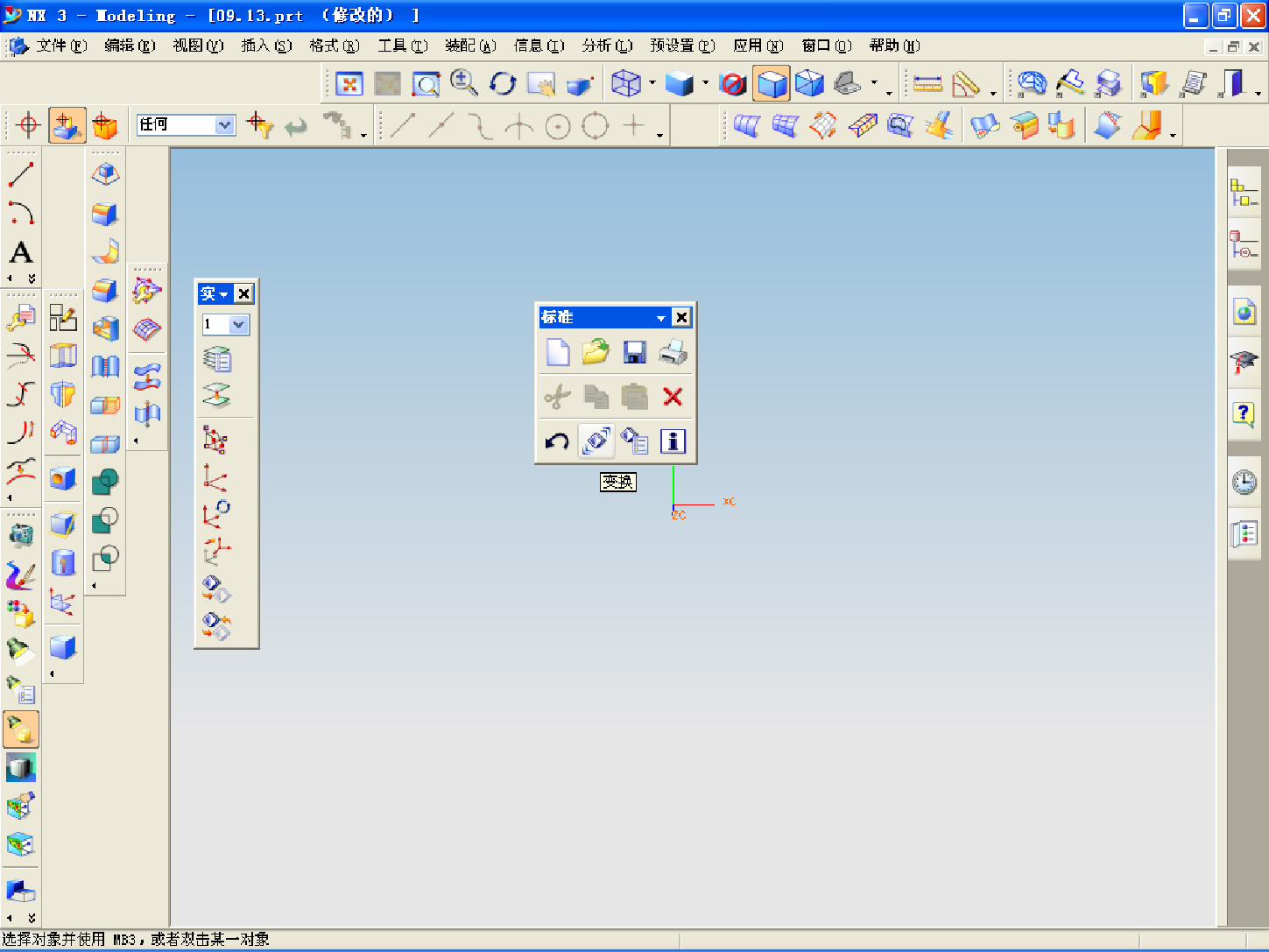Click the measure angle protractor icon
The width and height of the screenshot is (1269, 952).
click(966, 83)
